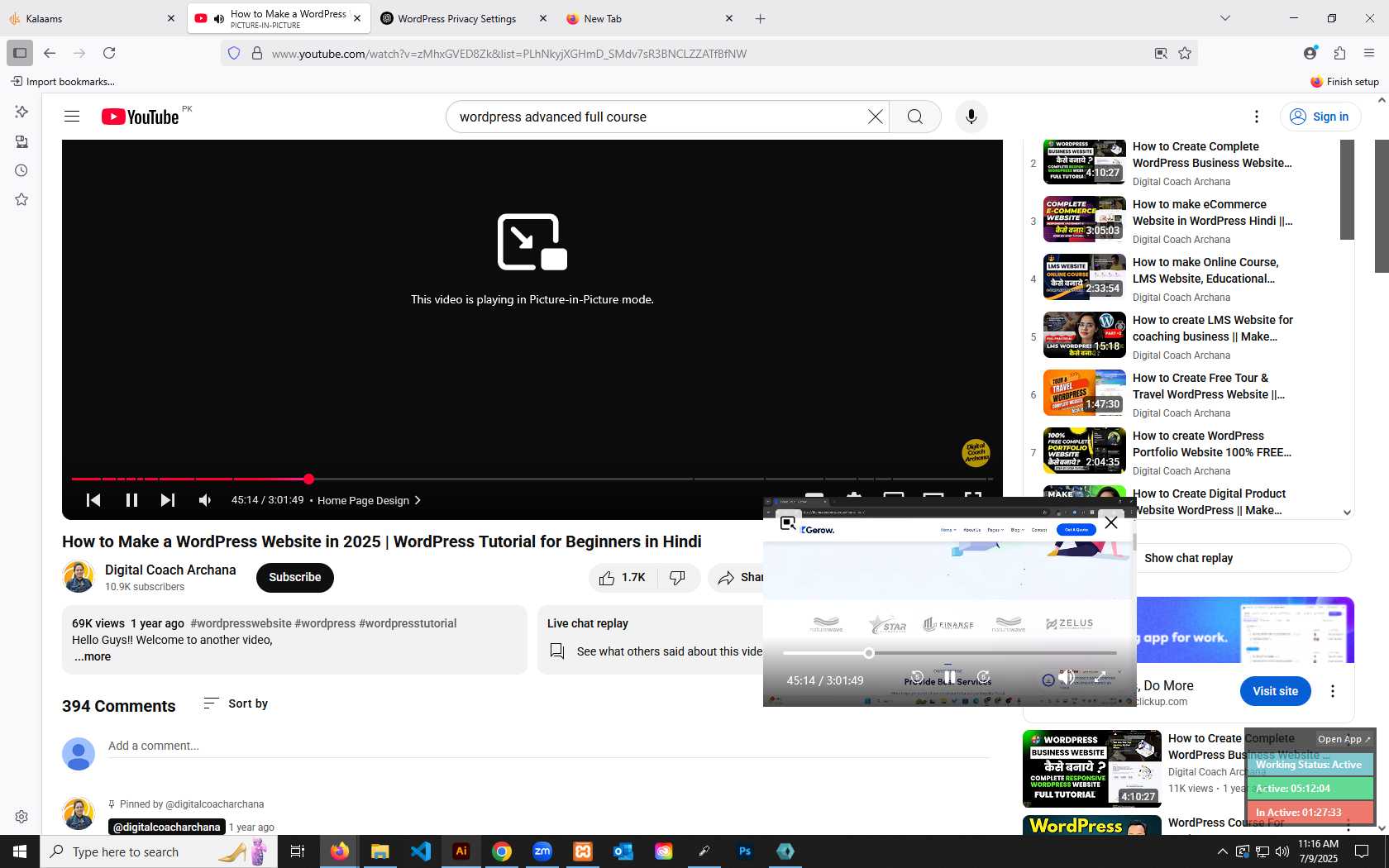List all tabs dropdown arrow

pos(1225,18)
